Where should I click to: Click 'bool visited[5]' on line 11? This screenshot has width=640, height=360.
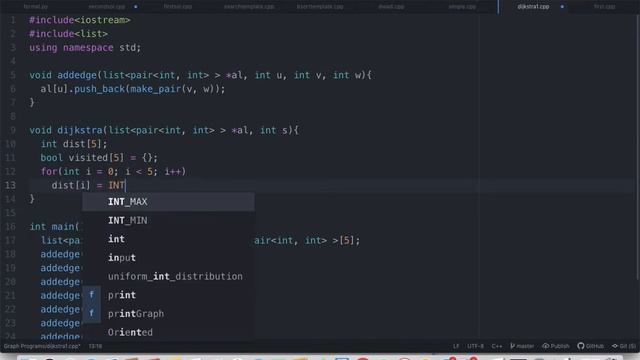click(82, 158)
